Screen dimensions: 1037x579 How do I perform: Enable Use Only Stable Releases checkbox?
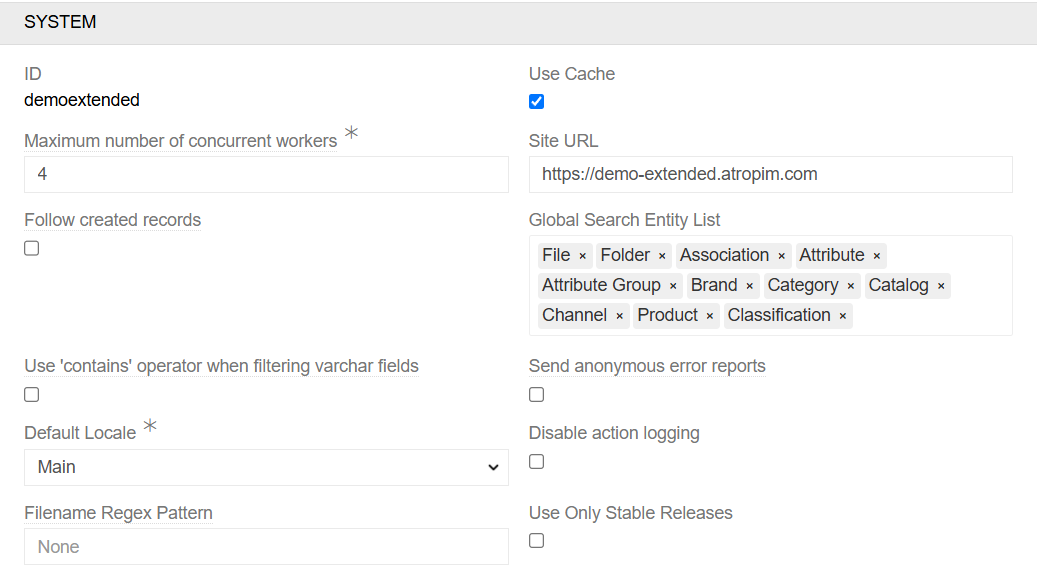(537, 540)
